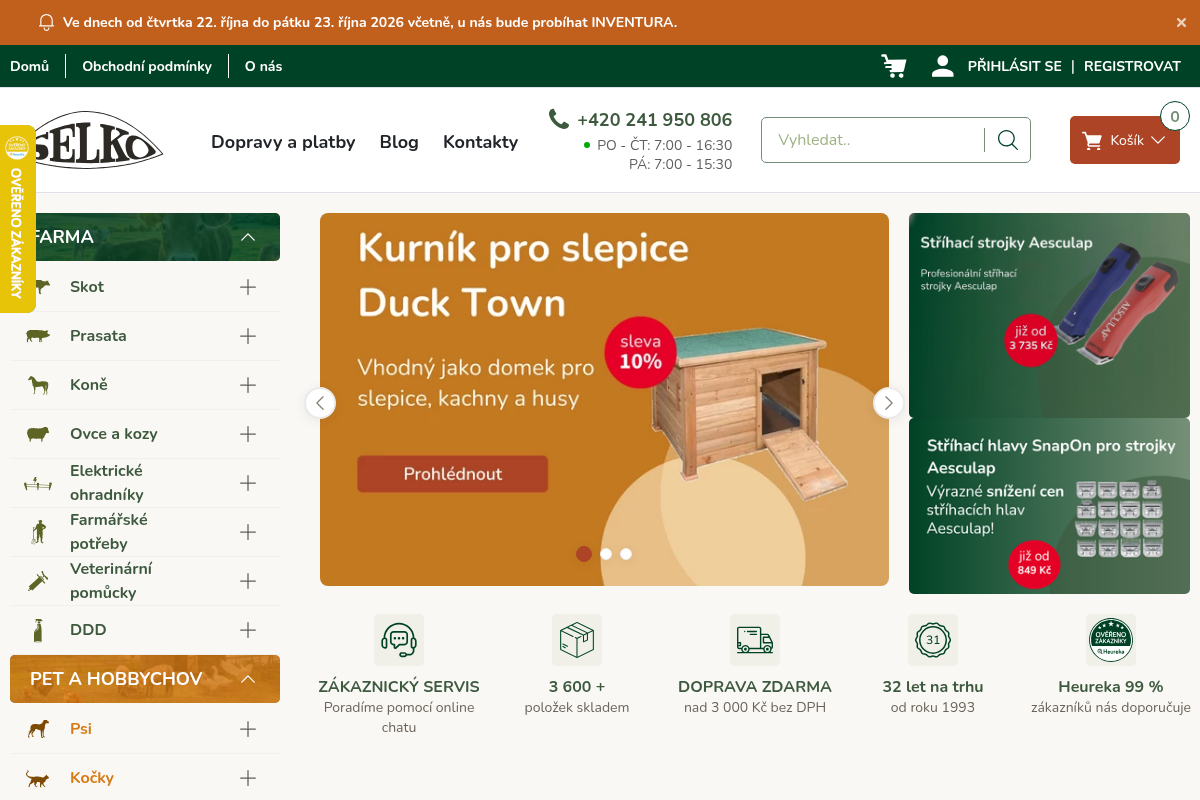
Task: Close the inventory notification banner
Action: pyautogui.click(x=1181, y=22)
